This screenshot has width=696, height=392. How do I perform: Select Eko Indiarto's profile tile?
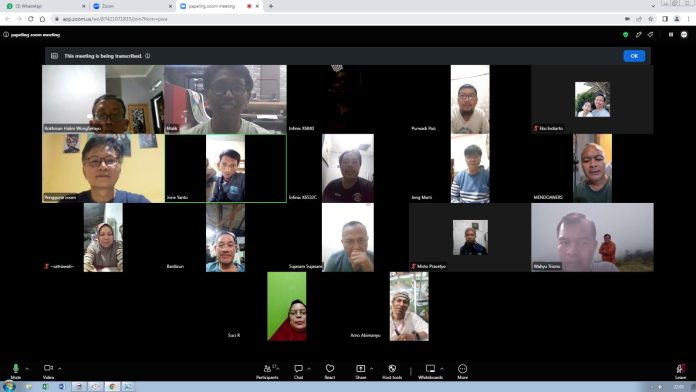tap(592, 99)
